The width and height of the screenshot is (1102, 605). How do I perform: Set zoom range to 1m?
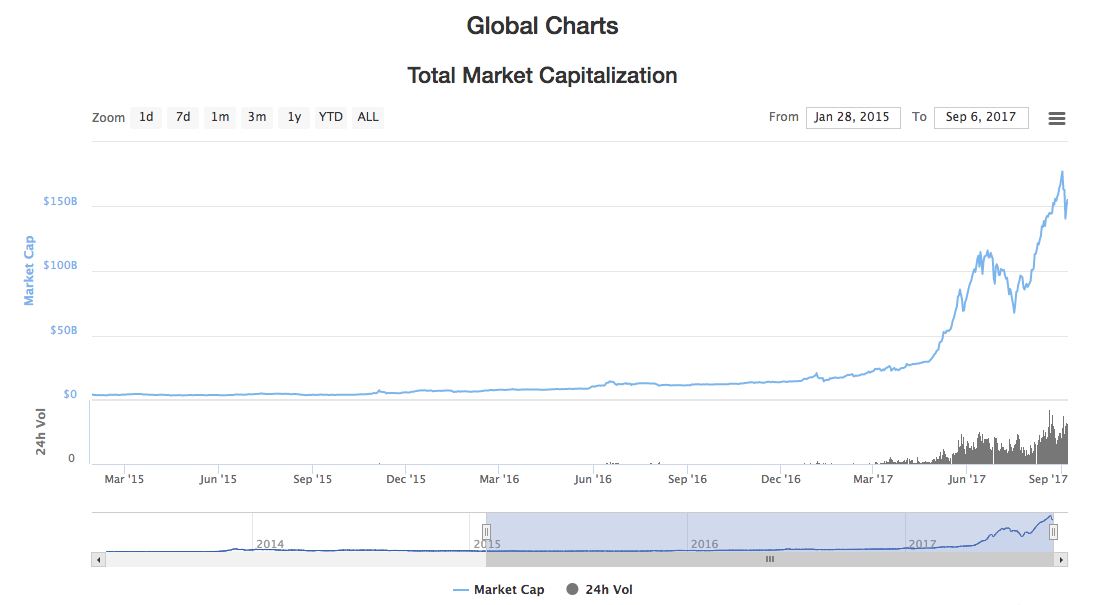pyautogui.click(x=220, y=117)
